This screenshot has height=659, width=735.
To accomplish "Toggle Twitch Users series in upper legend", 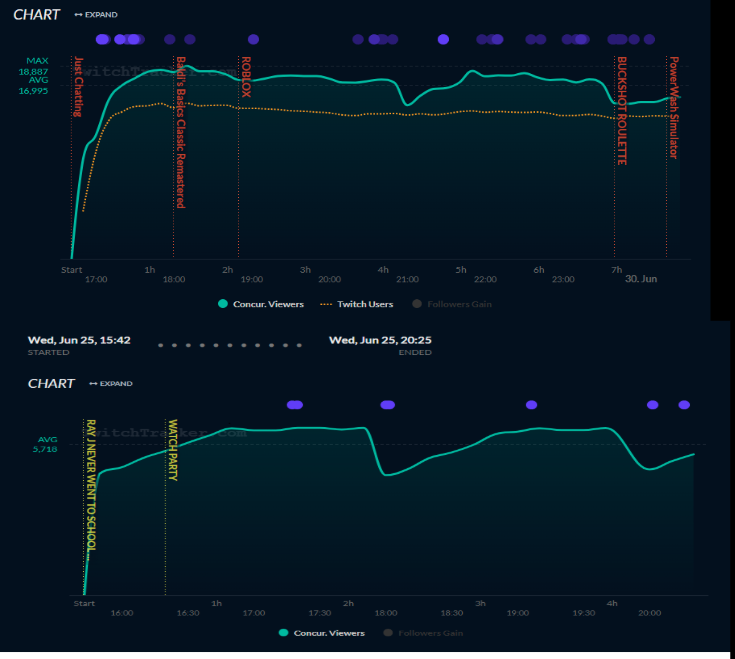I will (x=357, y=304).
